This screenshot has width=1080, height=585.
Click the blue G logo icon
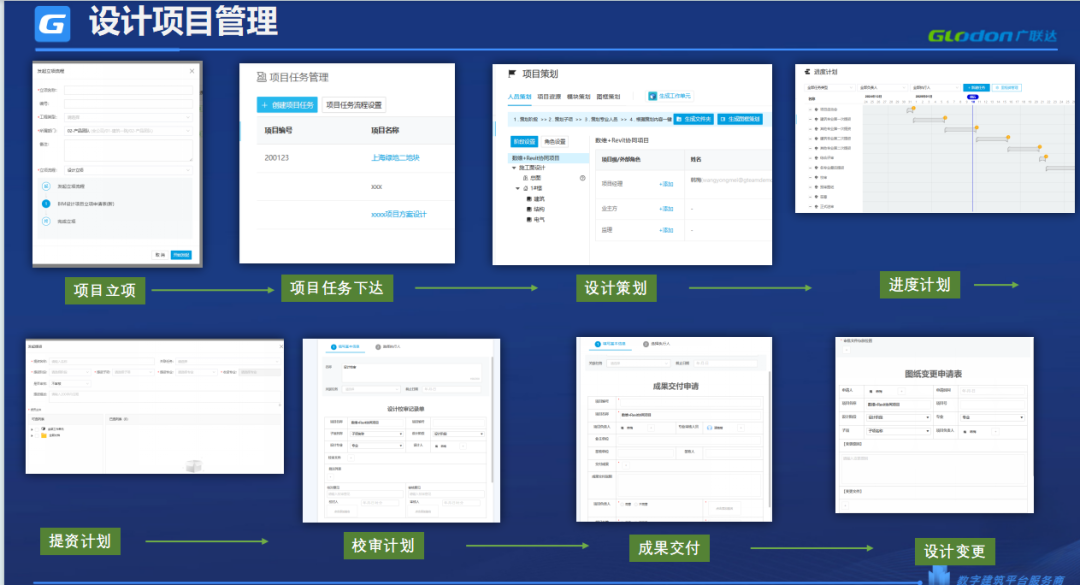coord(56,24)
